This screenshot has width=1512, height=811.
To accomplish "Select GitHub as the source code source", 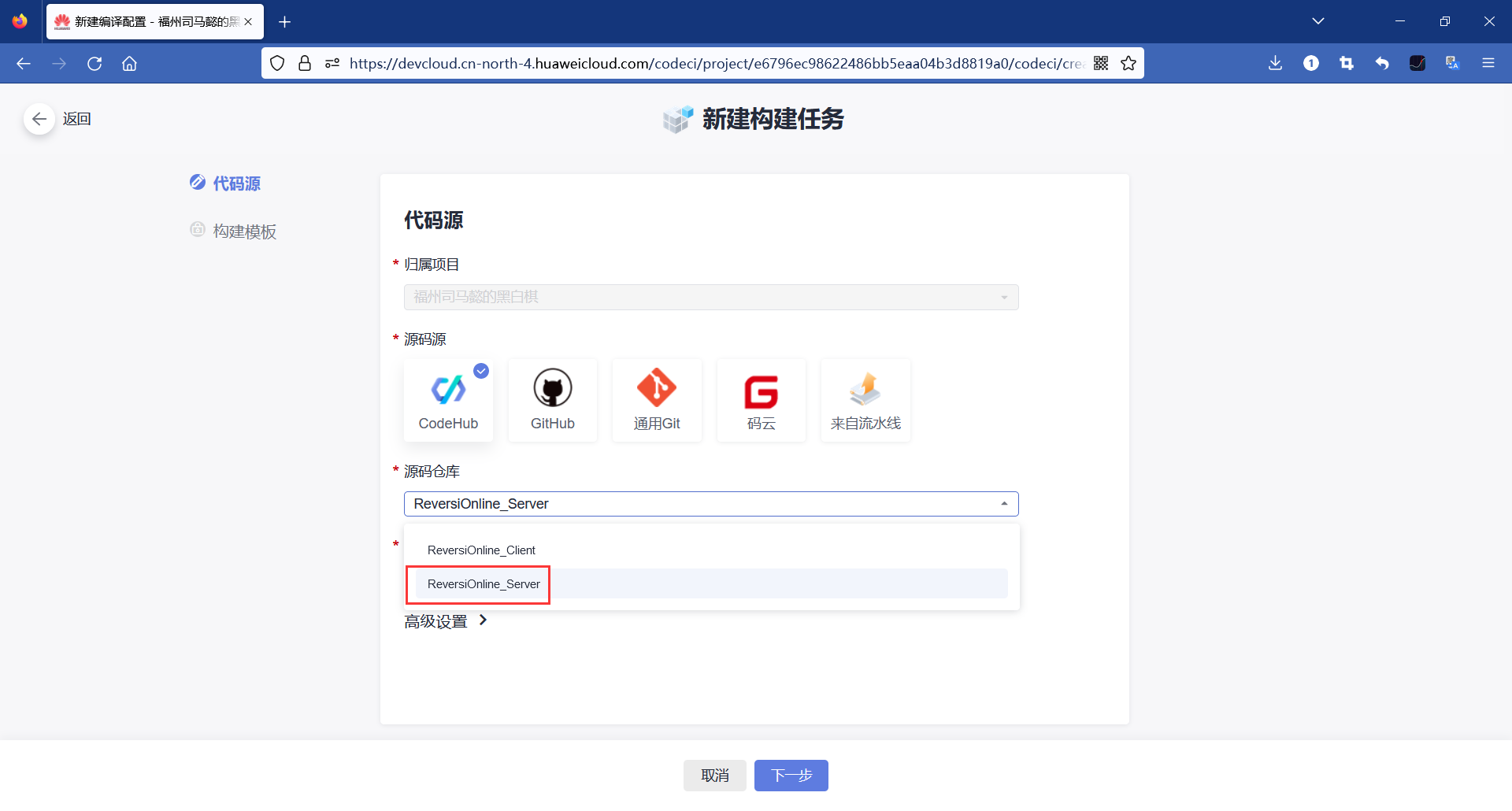I will [552, 399].
